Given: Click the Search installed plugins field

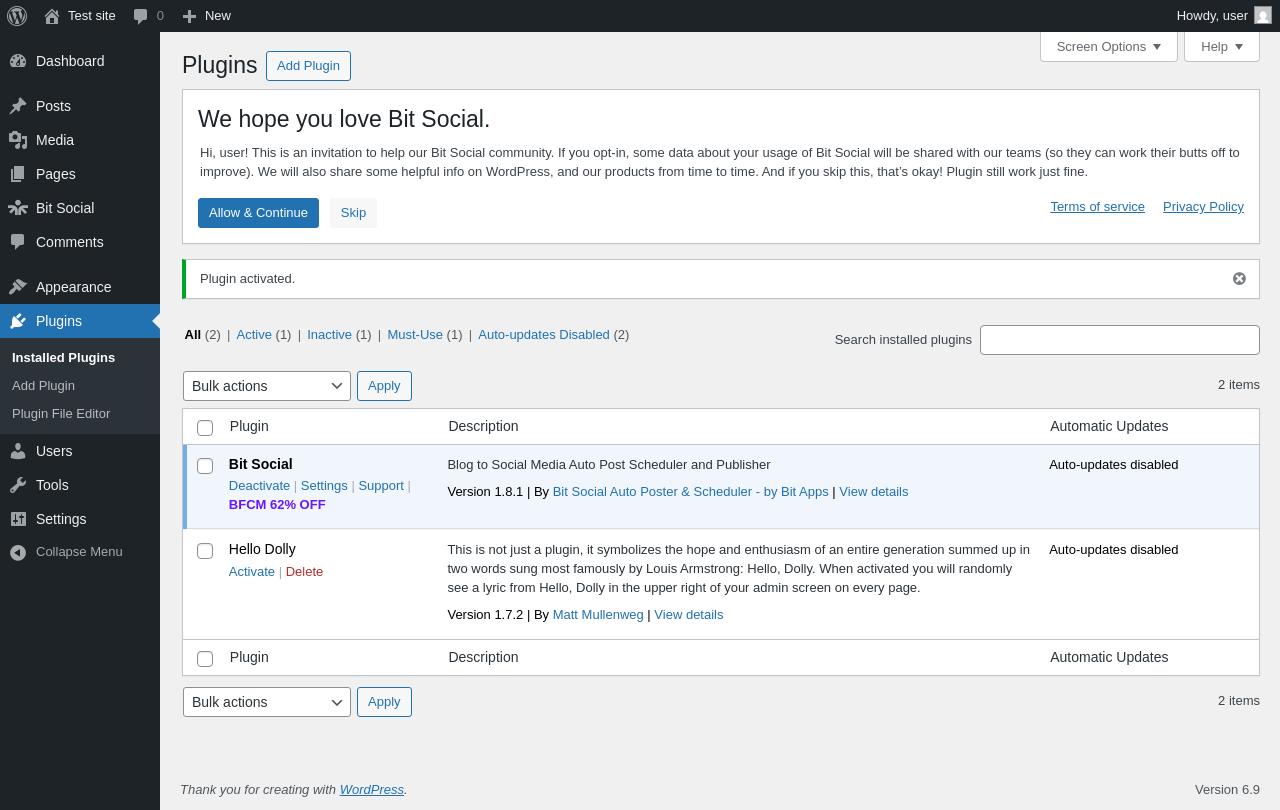Looking at the screenshot, I should (1119, 340).
